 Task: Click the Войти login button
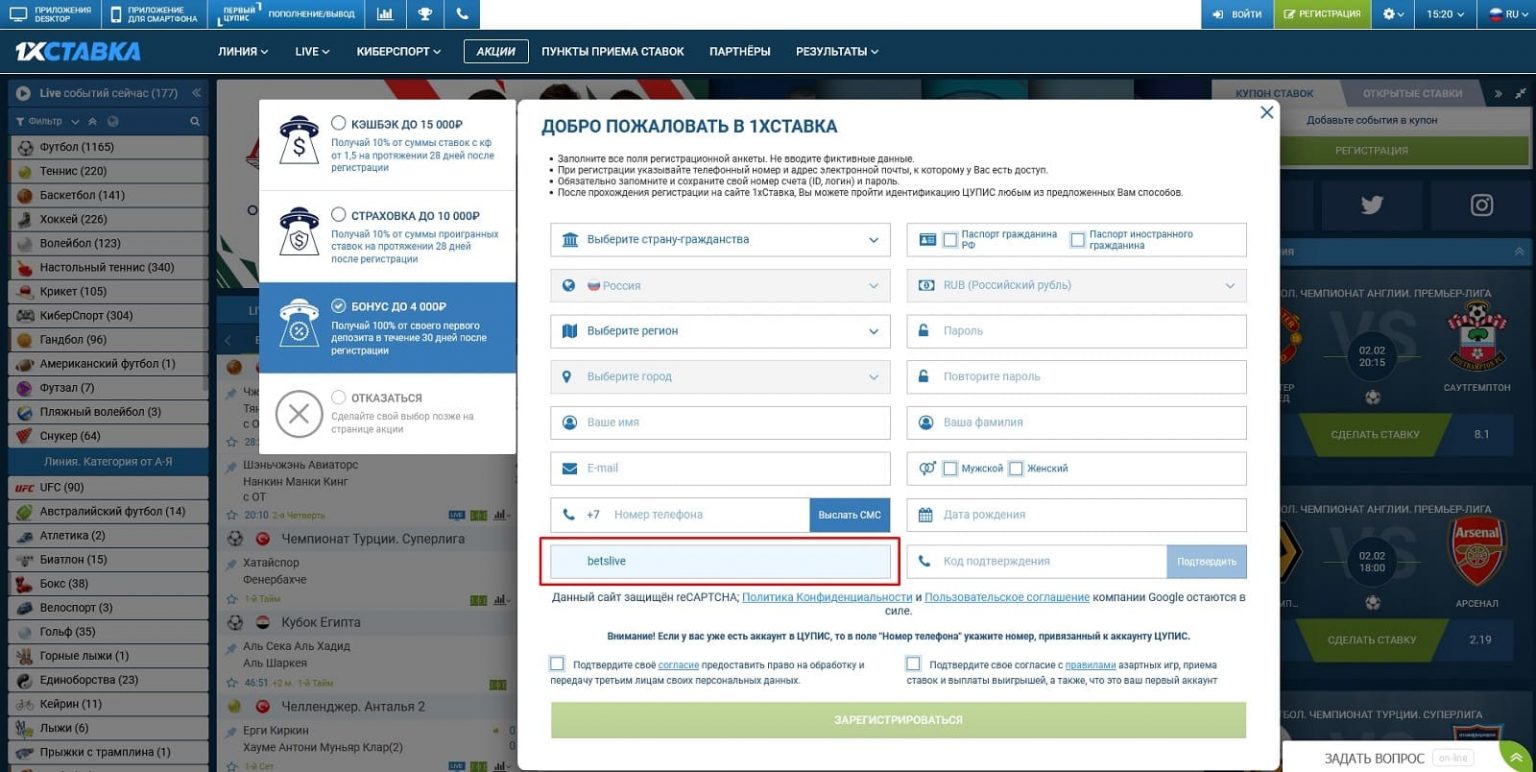pyautogui.click(x=1237, y=14)
